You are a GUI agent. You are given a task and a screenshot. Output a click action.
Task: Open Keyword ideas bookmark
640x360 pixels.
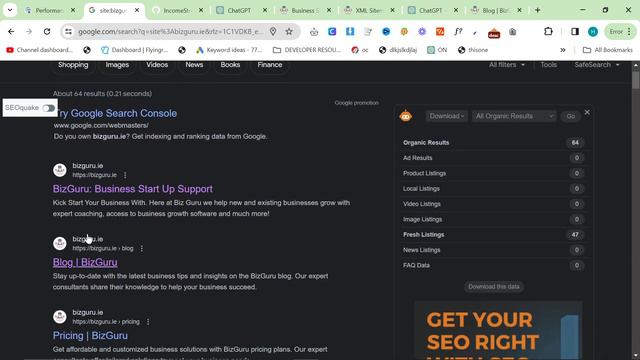[x=229, y=50]
